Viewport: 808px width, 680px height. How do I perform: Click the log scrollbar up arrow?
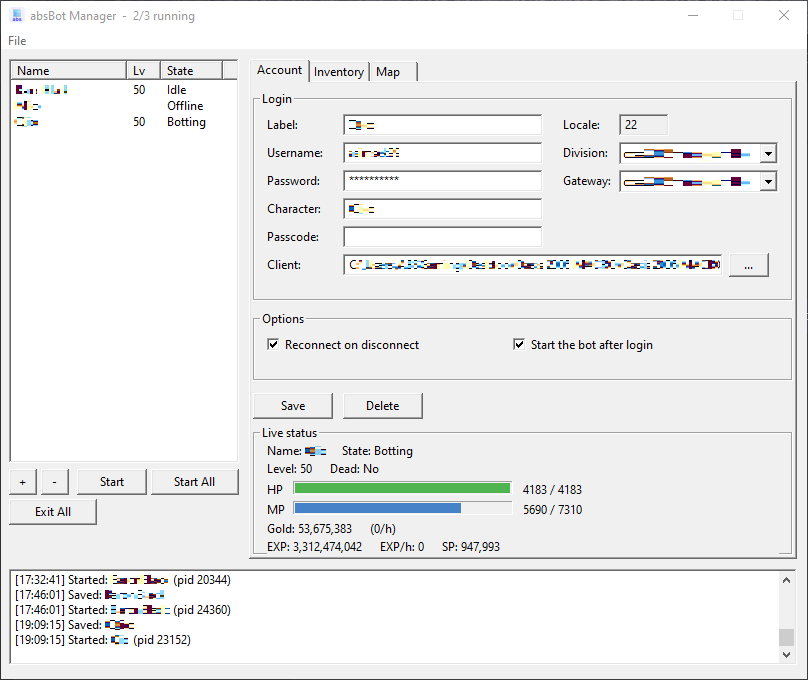pos(786,581)
